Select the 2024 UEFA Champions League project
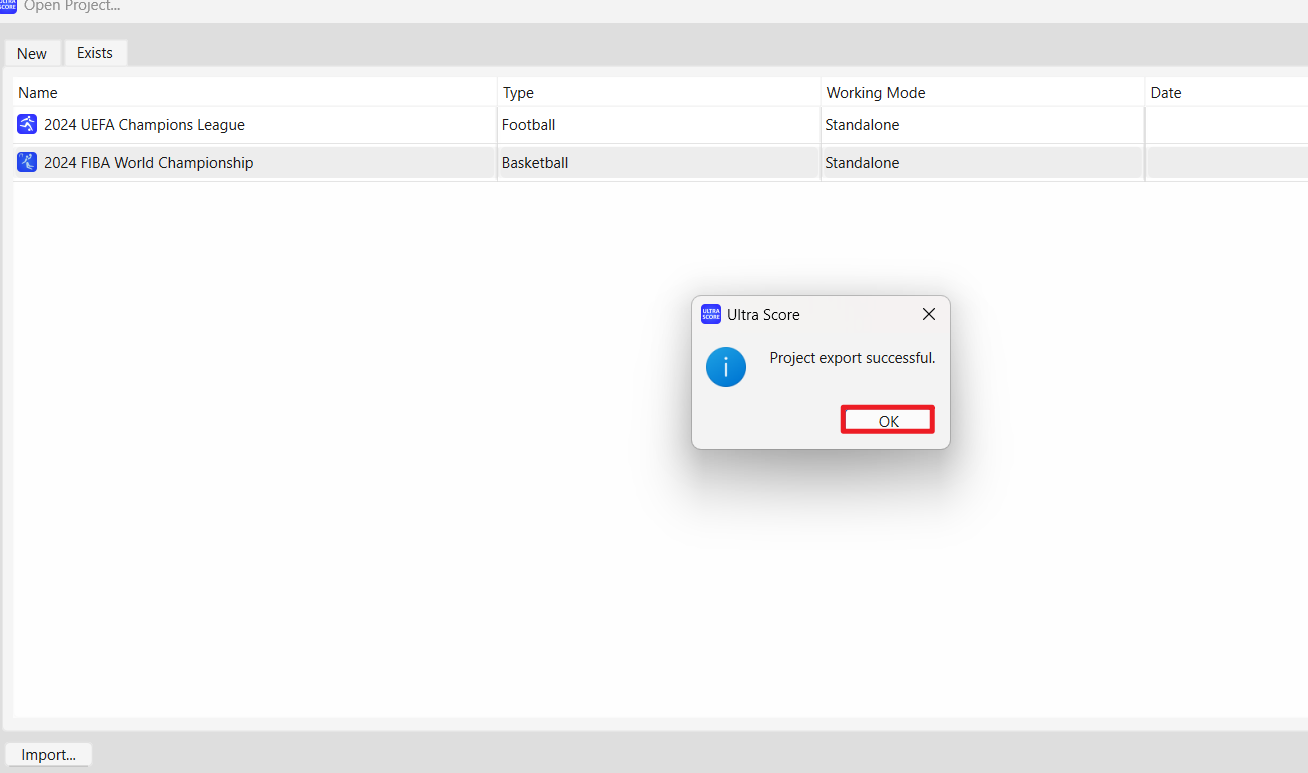This screenshot has height=773, width=1308. click(144, 125)
